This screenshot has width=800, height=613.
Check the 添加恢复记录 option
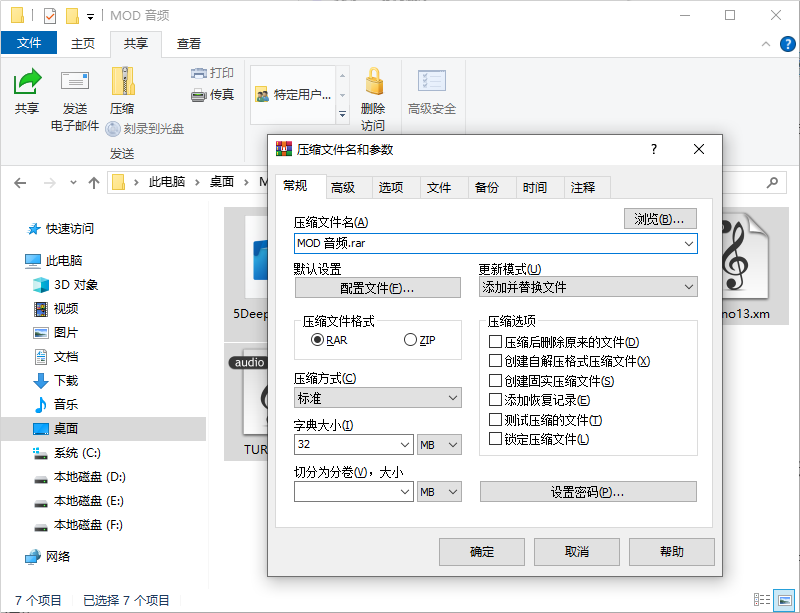pos(494,401)
